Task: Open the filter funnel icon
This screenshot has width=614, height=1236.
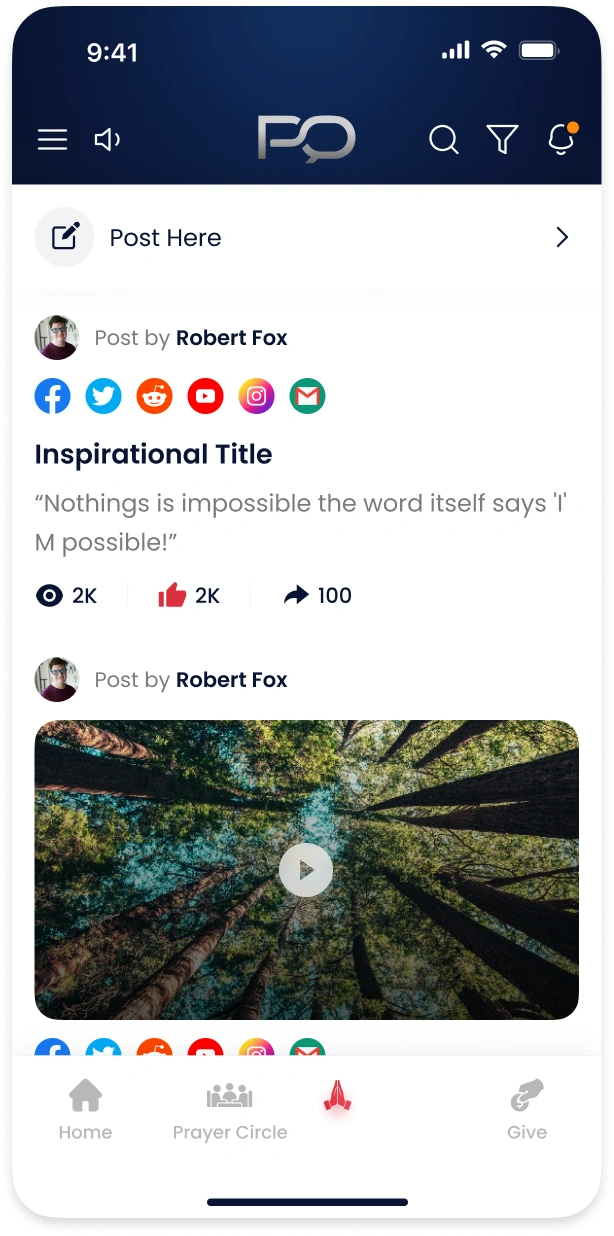Action: point(502,140)
